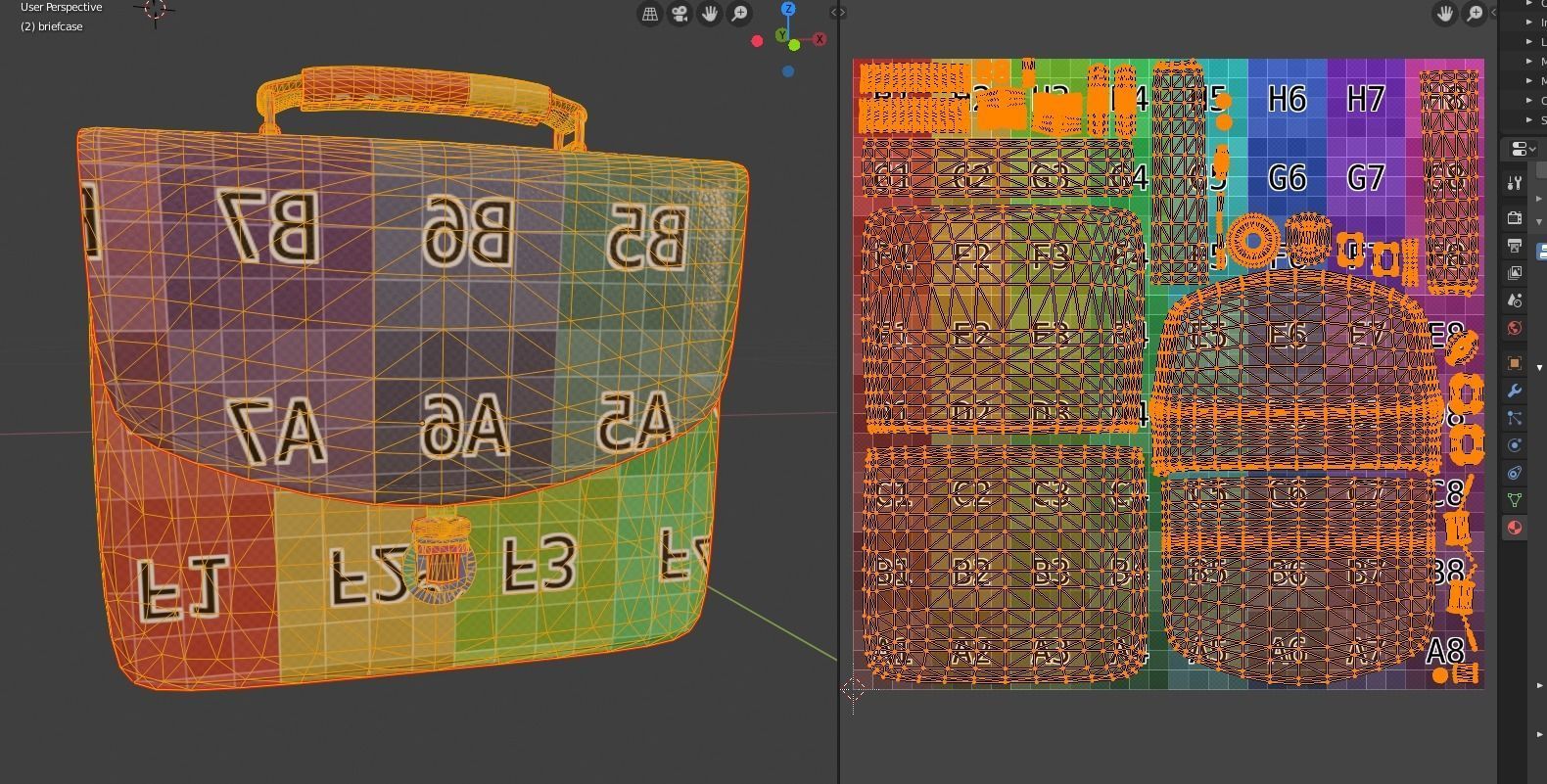Open the Scene properties tab
Image resolution: width=1547 pixels, height=784 pixels.
click(1515, 300)
